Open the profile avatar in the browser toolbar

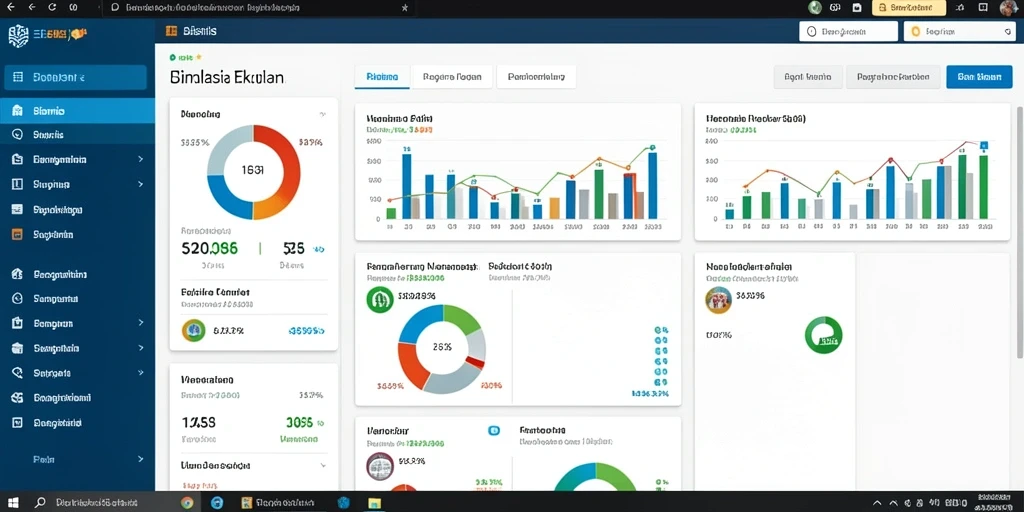(x=1008, y=8)
